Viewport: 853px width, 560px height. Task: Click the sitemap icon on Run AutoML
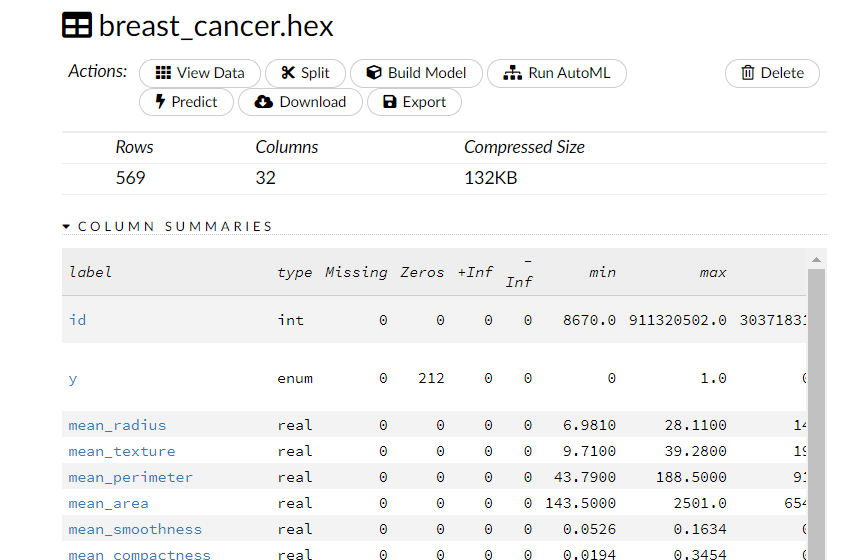tap(512, 73)
